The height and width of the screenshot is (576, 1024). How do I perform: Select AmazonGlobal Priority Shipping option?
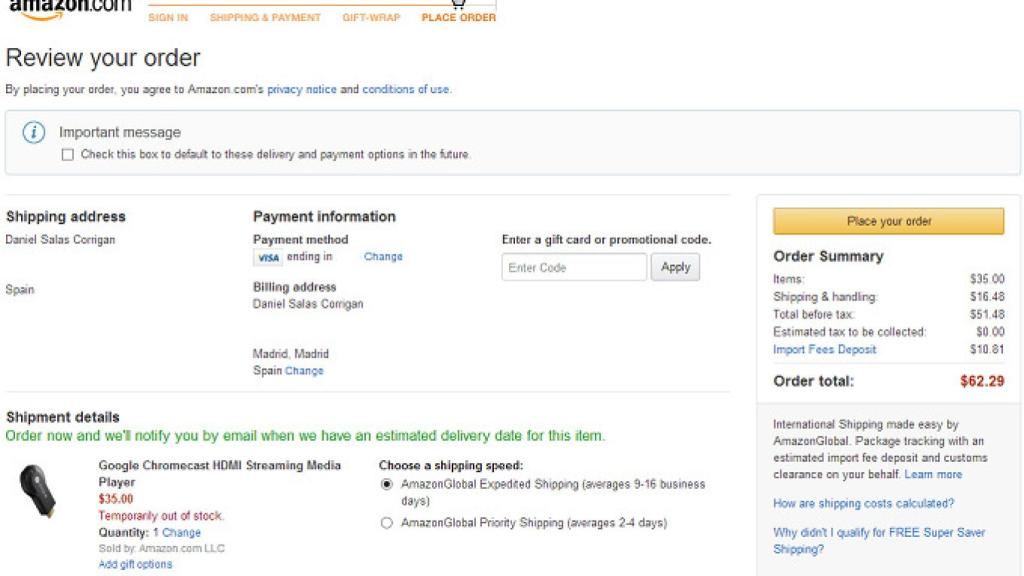tap(387, 523)
